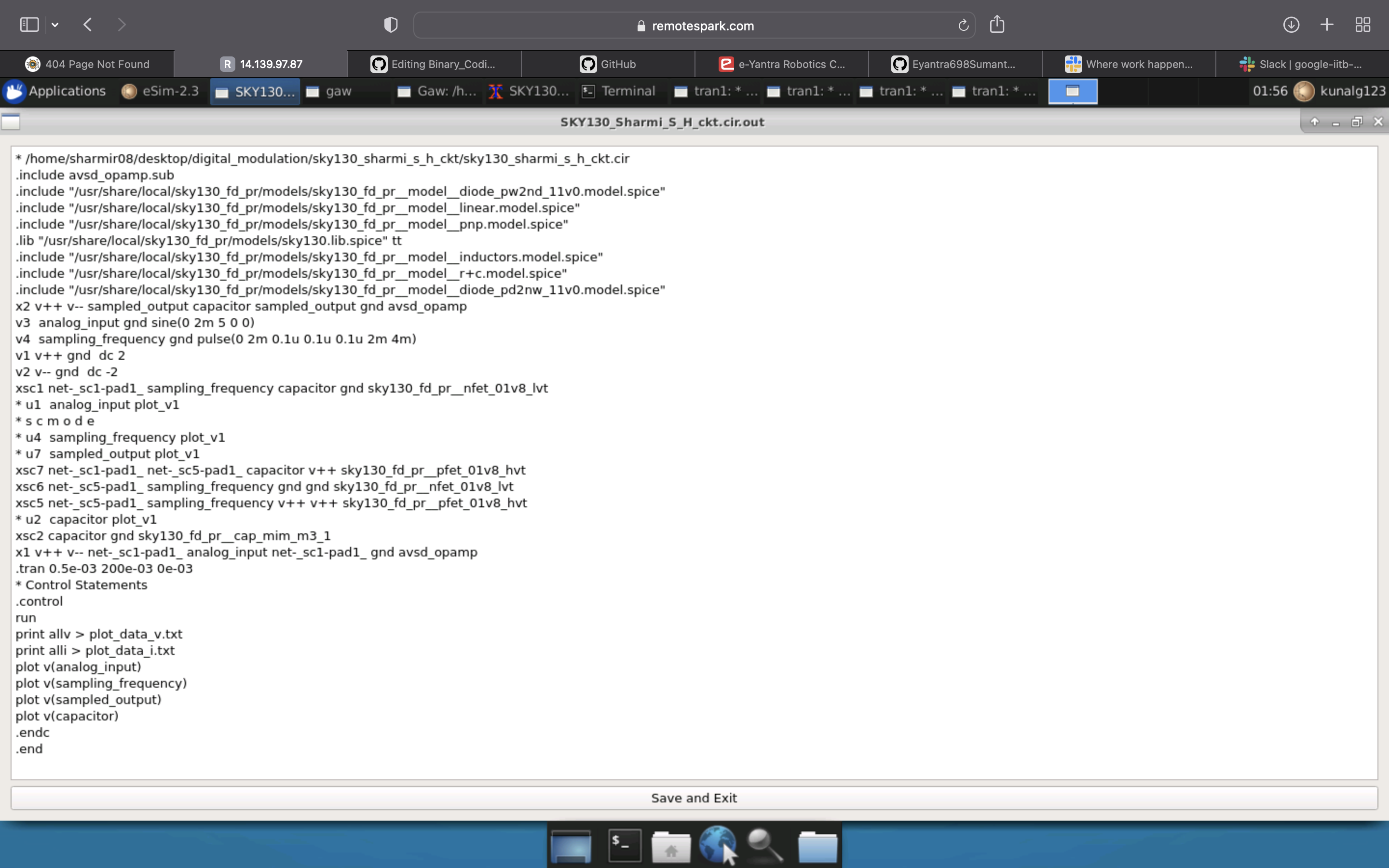1389x868 pixels.
Task: Open the sidebar dropdown chevron
Action: pos(55,24)
